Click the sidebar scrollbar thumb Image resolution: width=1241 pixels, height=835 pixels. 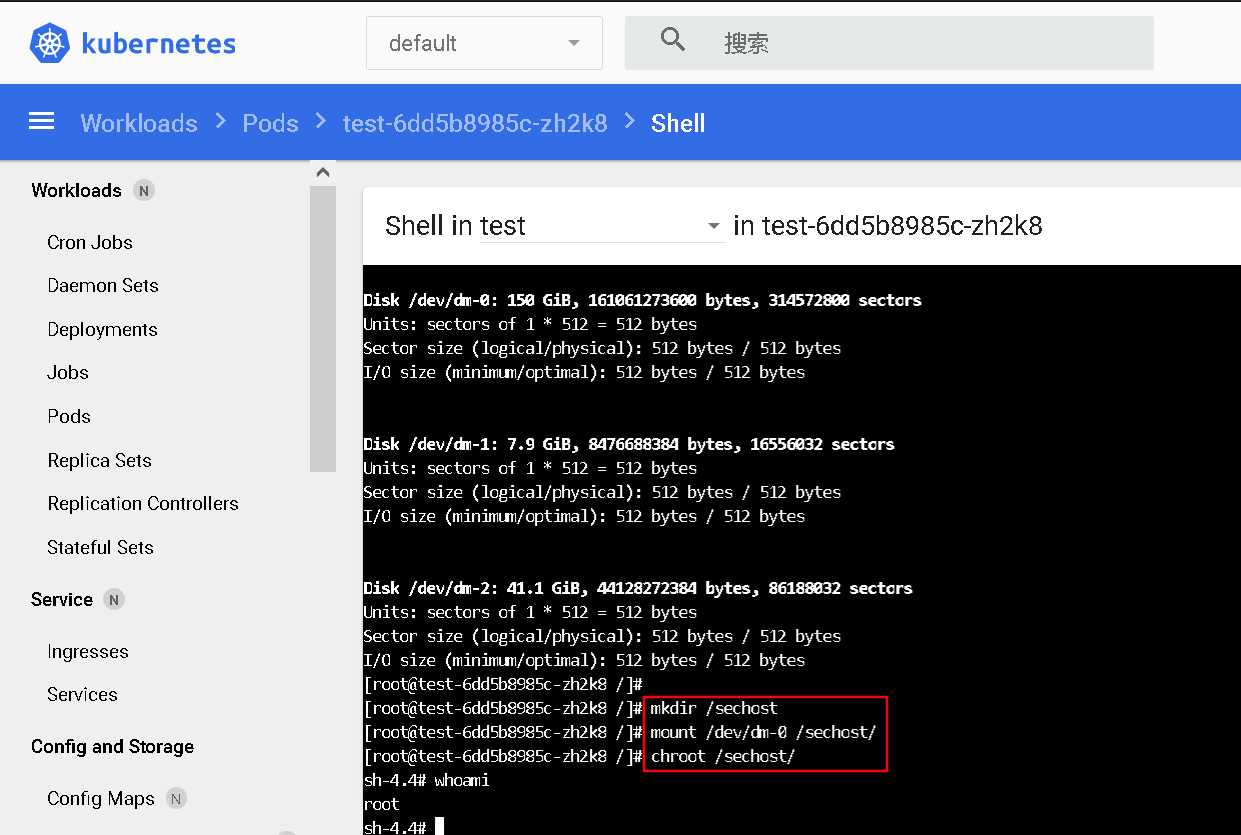pos(322,328)
